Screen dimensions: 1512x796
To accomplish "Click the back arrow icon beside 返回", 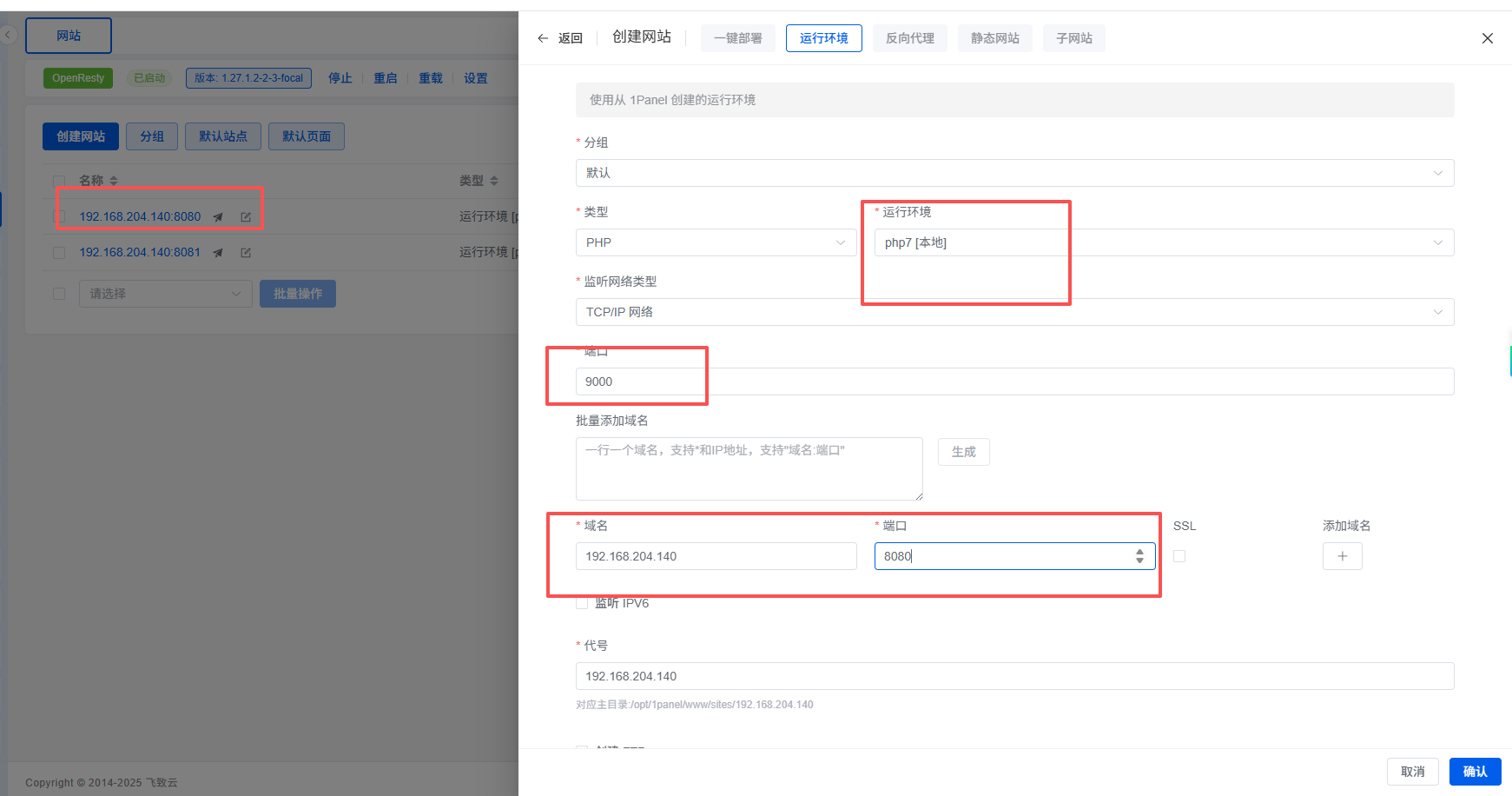I will (x=543, y=38).
